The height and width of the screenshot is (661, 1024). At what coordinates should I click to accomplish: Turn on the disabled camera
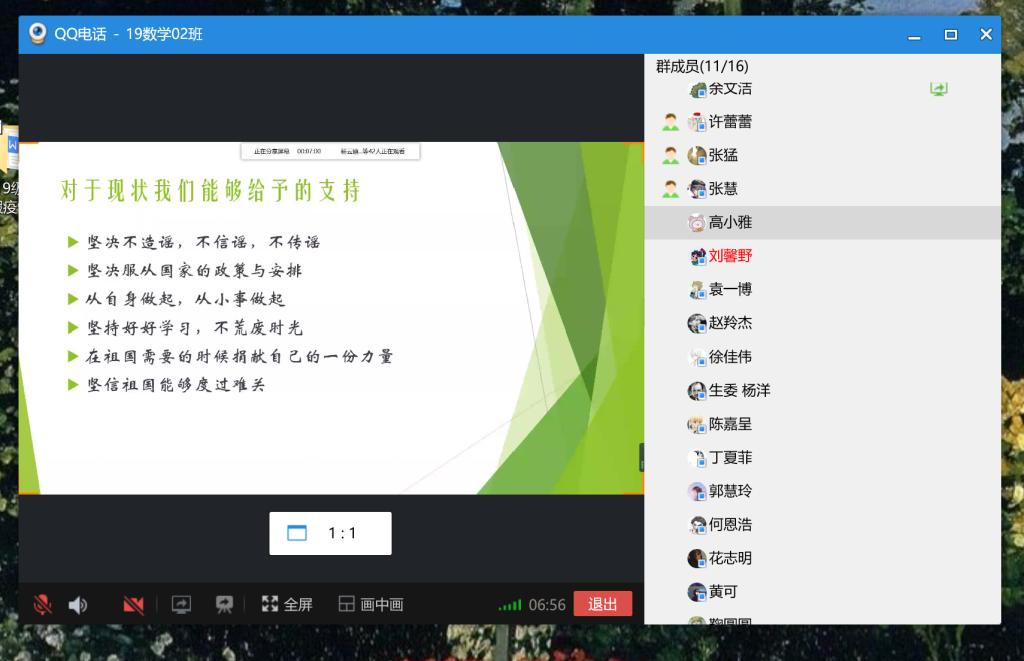(133, 604)
